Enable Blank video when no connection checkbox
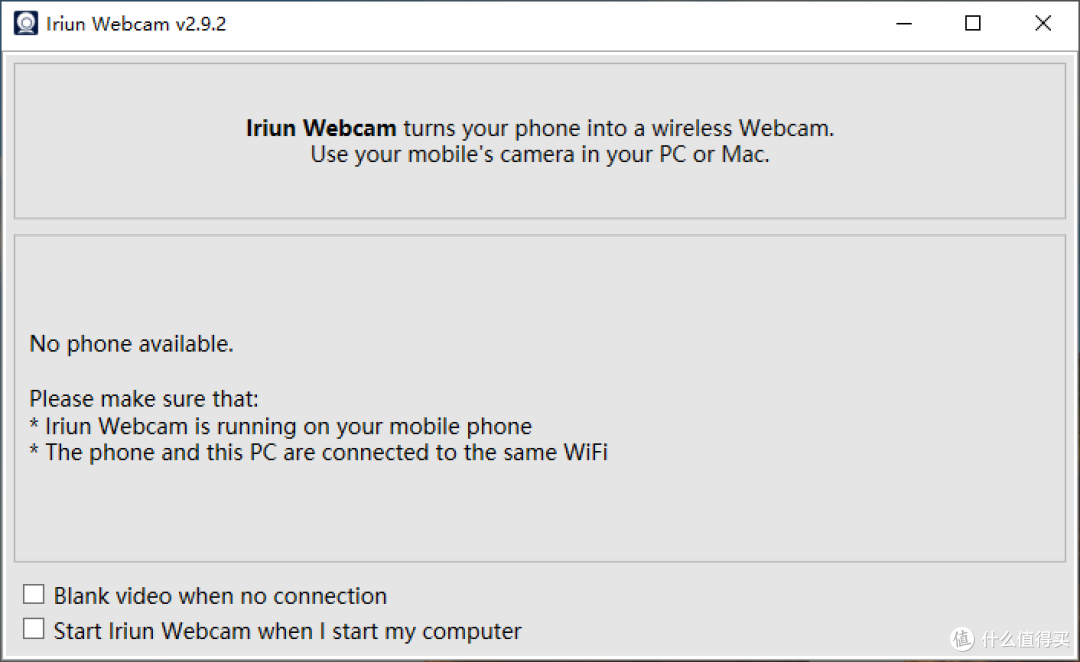The width and height of the screenshot is (1080, 662). [x=34, y=594]
